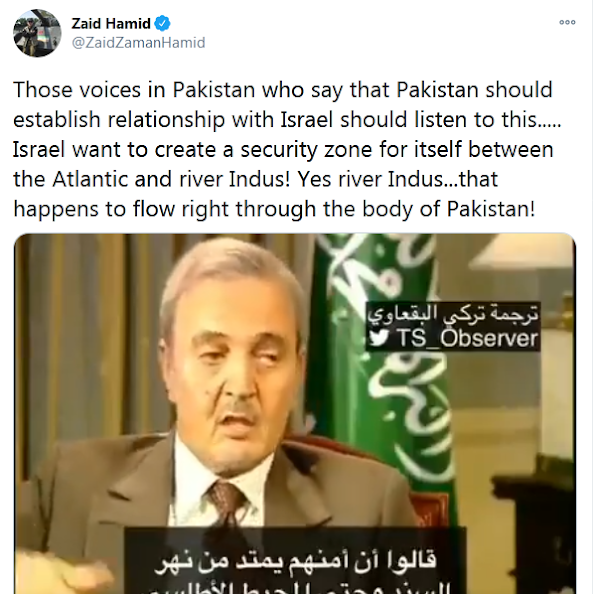This screenshot has height=594, width=595.
Task: Click the Twitter bird icon in video watermark
Action: [379, 337]
